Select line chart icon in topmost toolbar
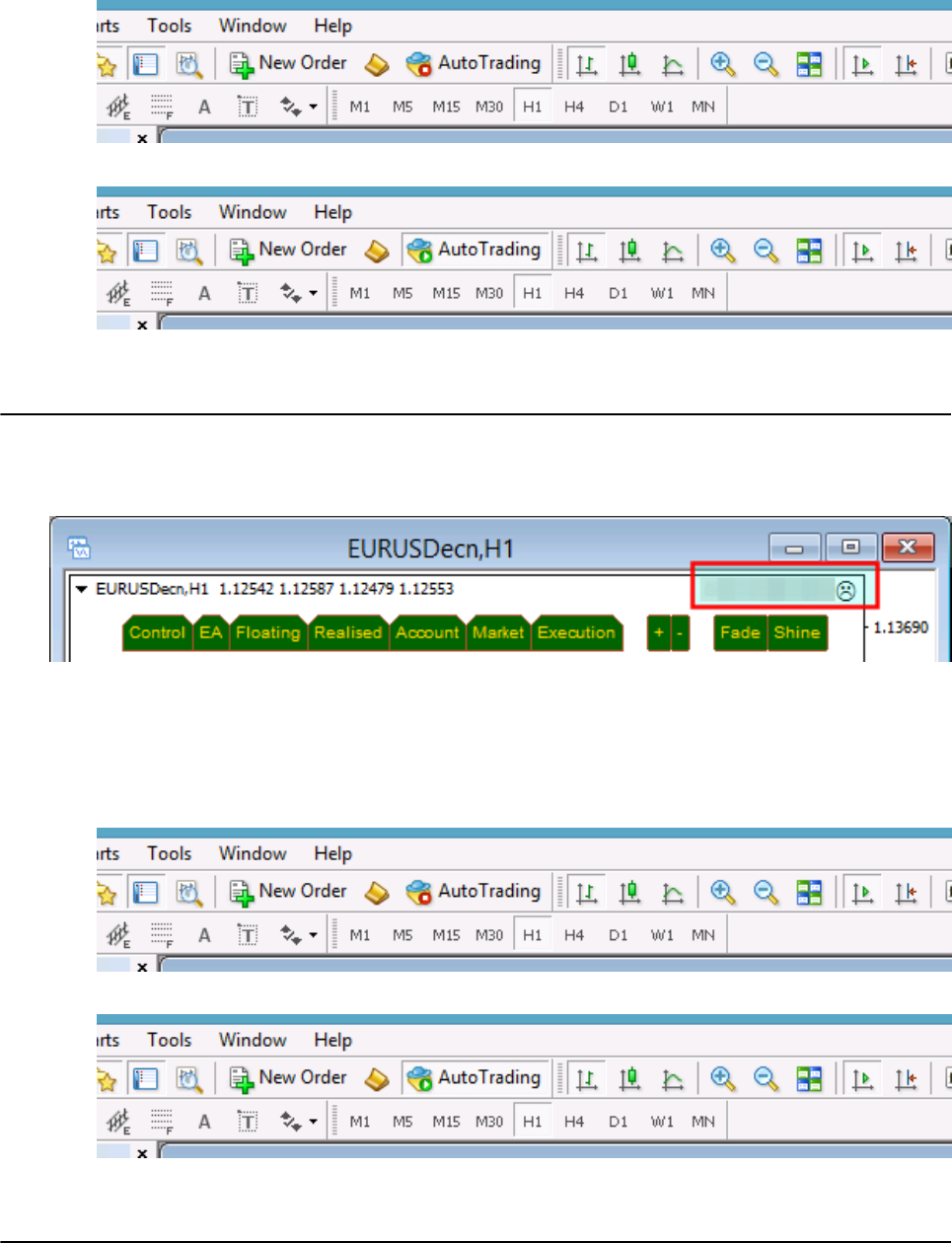952x1243 pixels. [673, 65]
